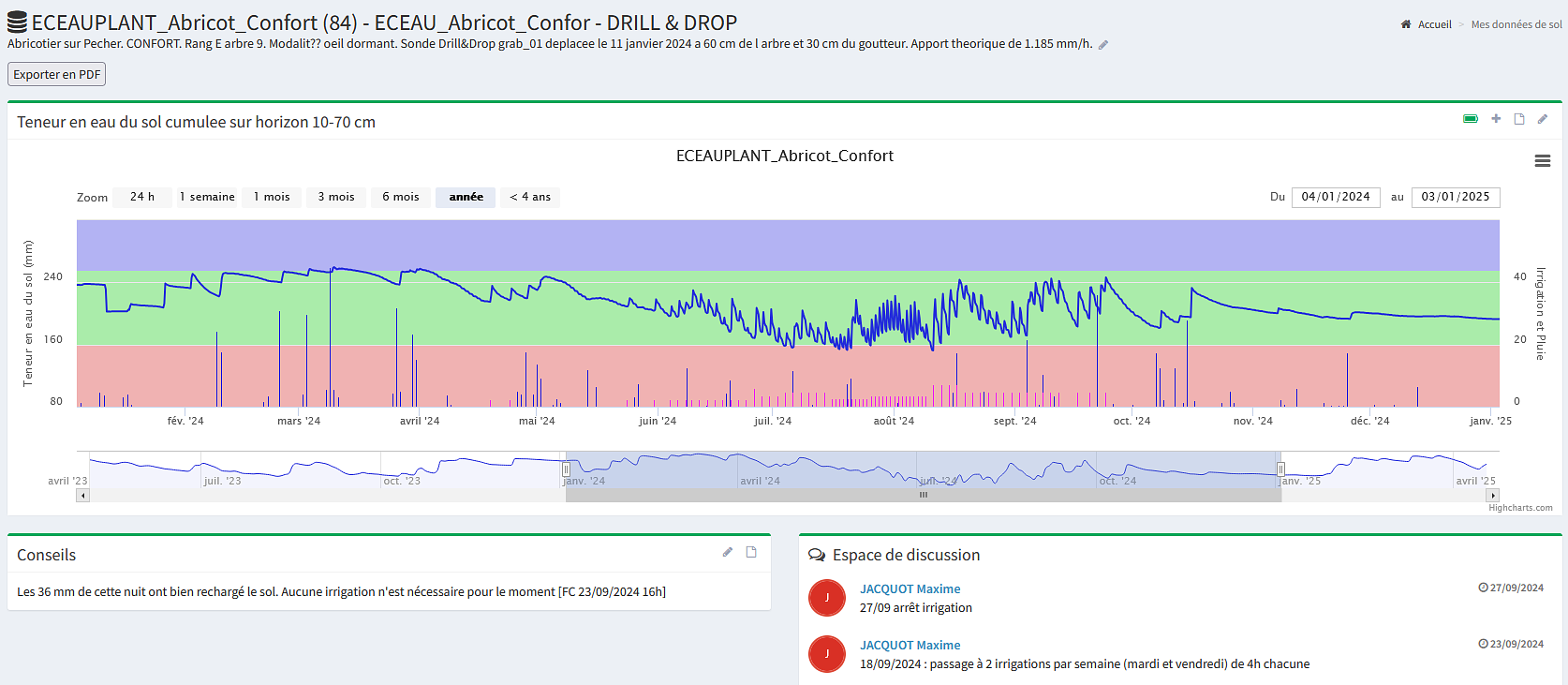Click the home icon beside Accueil
Viewport: 1568px width, 685px height.
[x=1406, y=24]
